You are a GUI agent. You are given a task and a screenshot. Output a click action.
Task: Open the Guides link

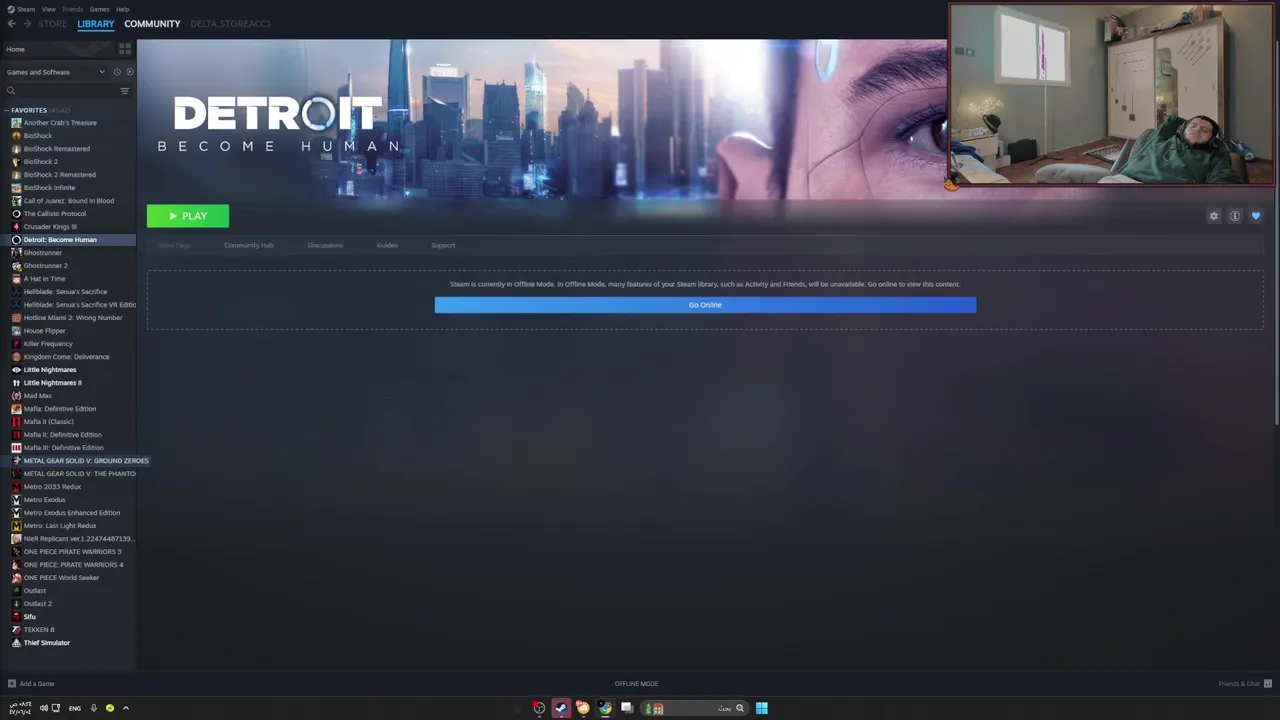(x=387, y=245)
